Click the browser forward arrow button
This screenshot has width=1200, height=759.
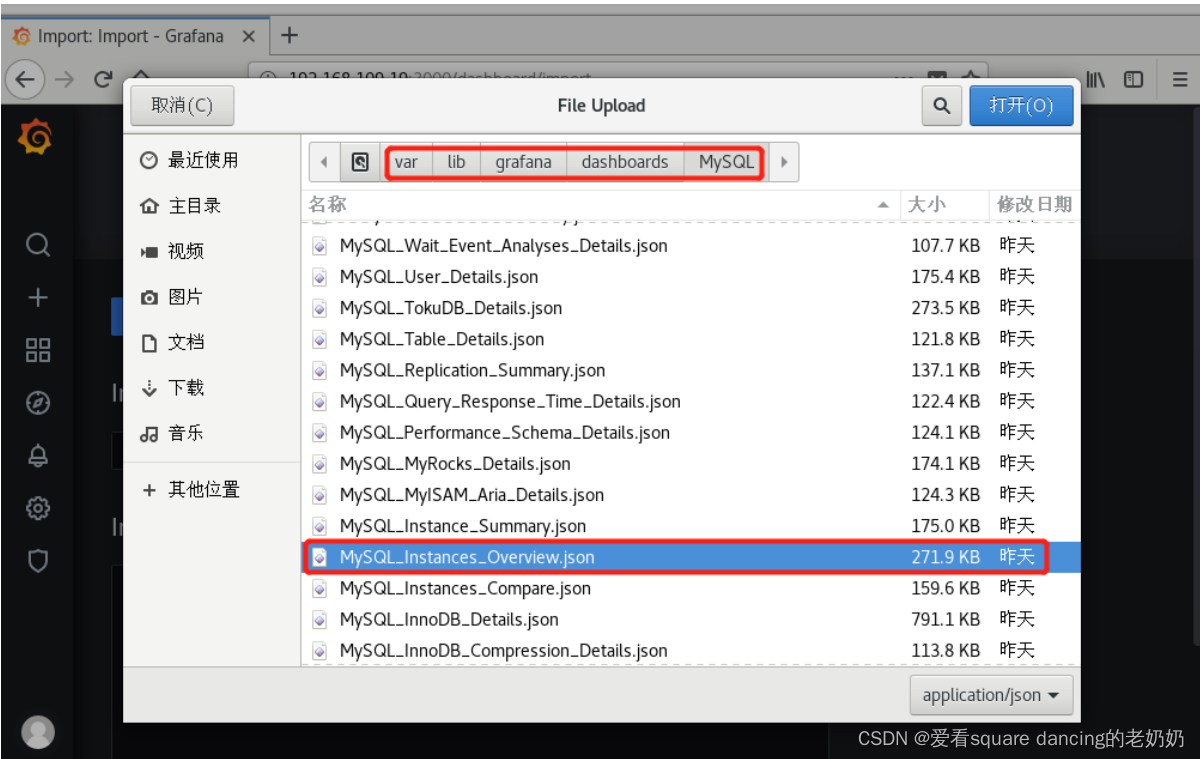(65, 79)
